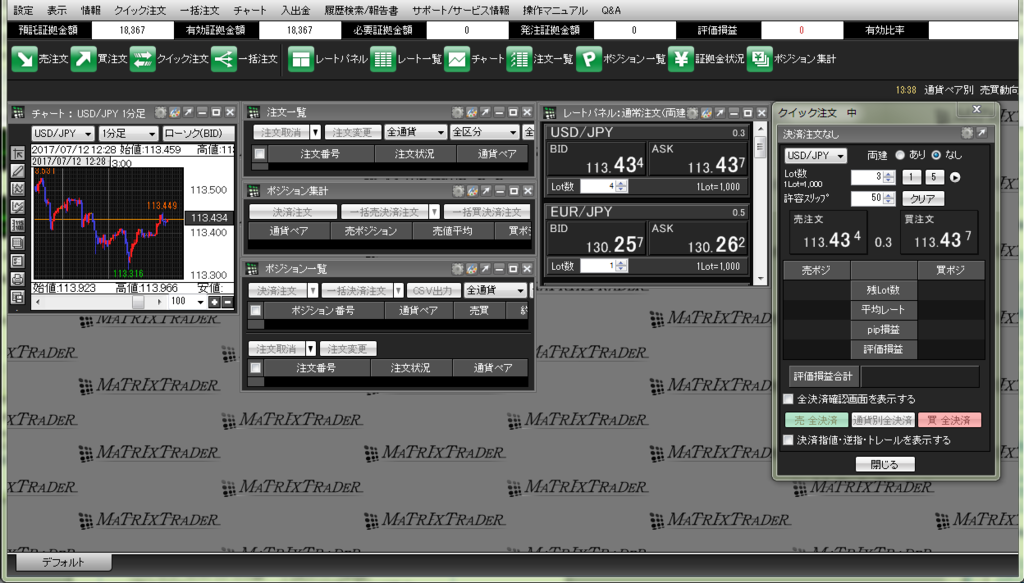Open the 注文一覧 order list toolbar icon

(x=519, y=59)
